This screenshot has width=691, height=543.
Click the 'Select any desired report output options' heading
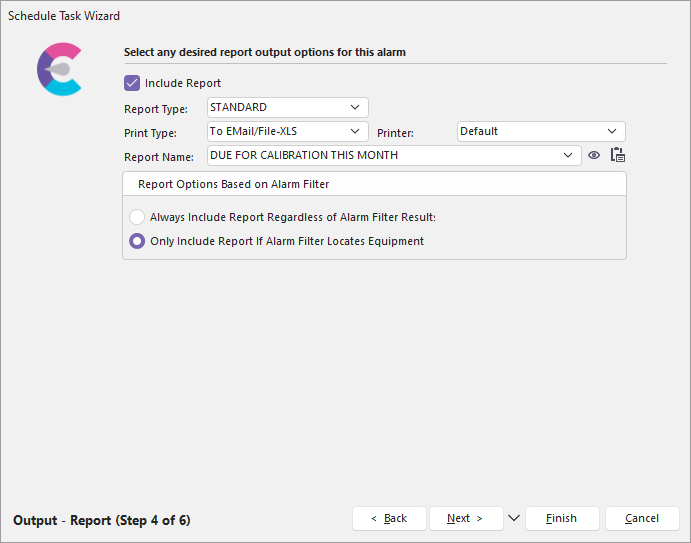click(x=264, y=52)
